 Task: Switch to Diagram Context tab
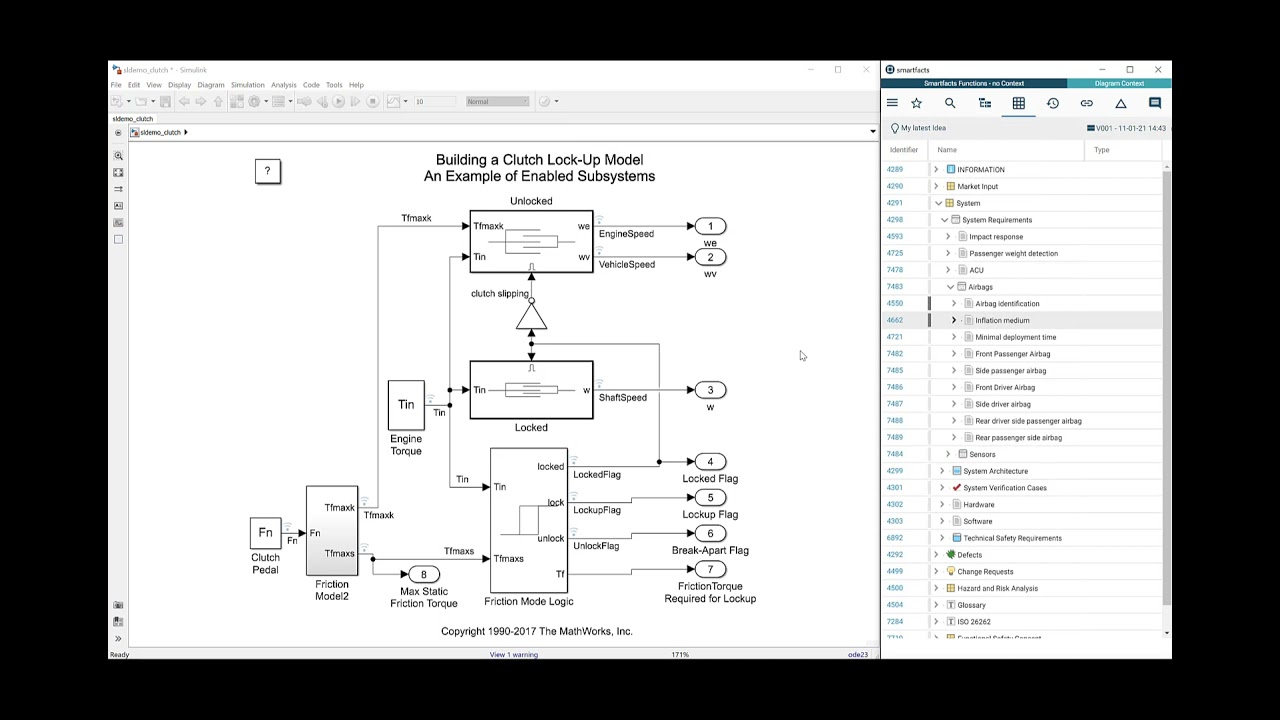click(x=1119, y=84)
